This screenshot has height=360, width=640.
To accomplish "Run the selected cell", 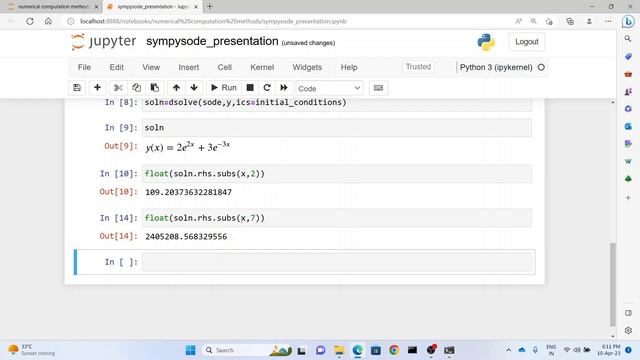I will 224,88.
